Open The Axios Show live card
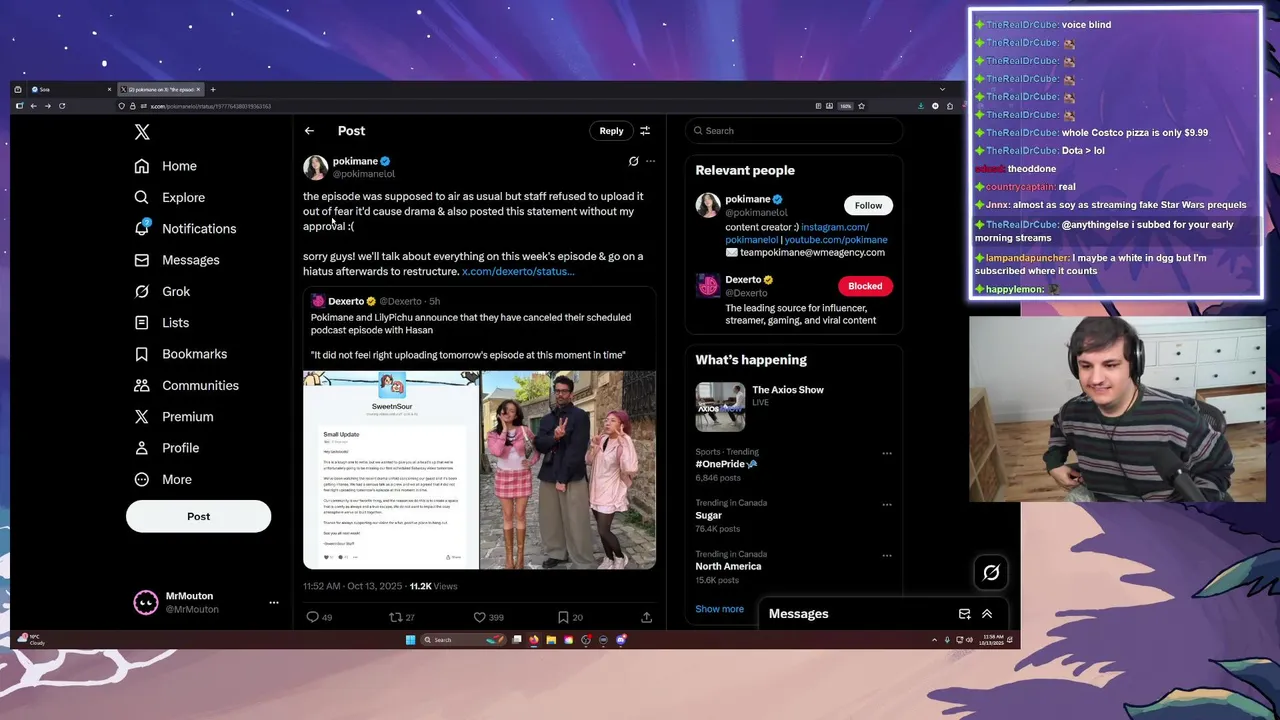Viewport: 1280px width, 720px height. point(794,405)
